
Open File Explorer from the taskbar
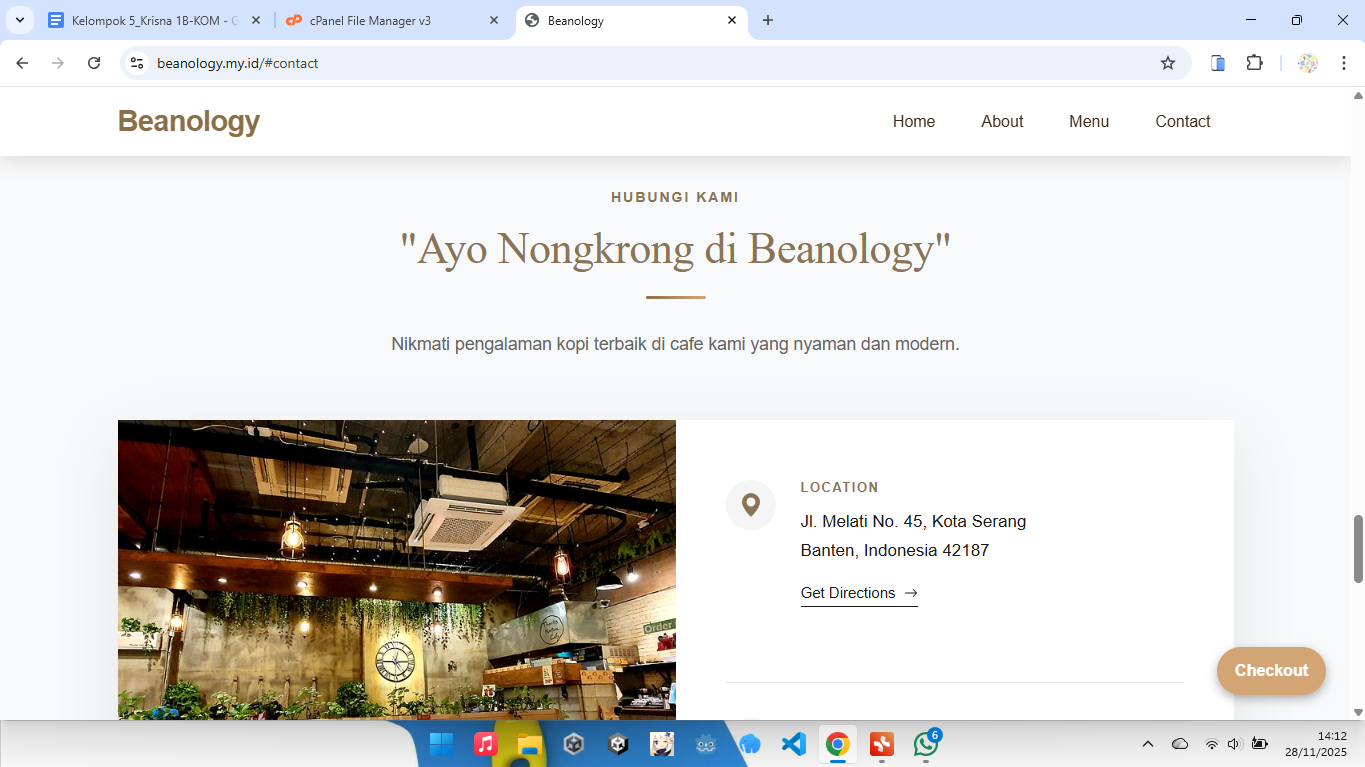pyautogui.click(x=529, y=744)
